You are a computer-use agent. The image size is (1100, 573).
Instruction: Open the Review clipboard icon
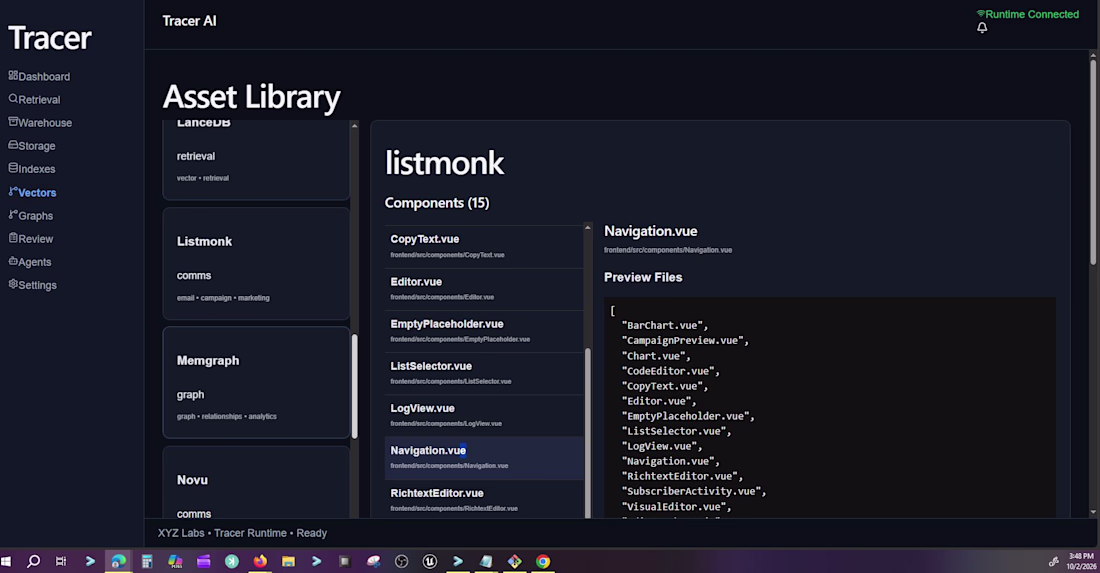(x=13, y=238)
